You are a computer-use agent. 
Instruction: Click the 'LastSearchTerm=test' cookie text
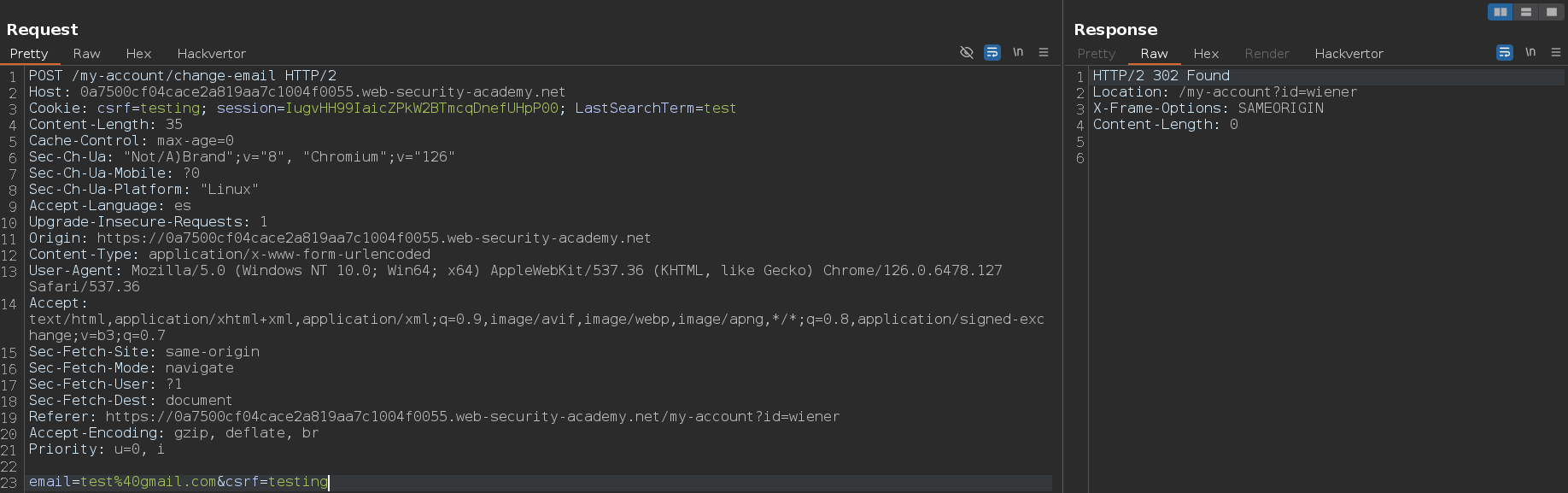[655, 109]
